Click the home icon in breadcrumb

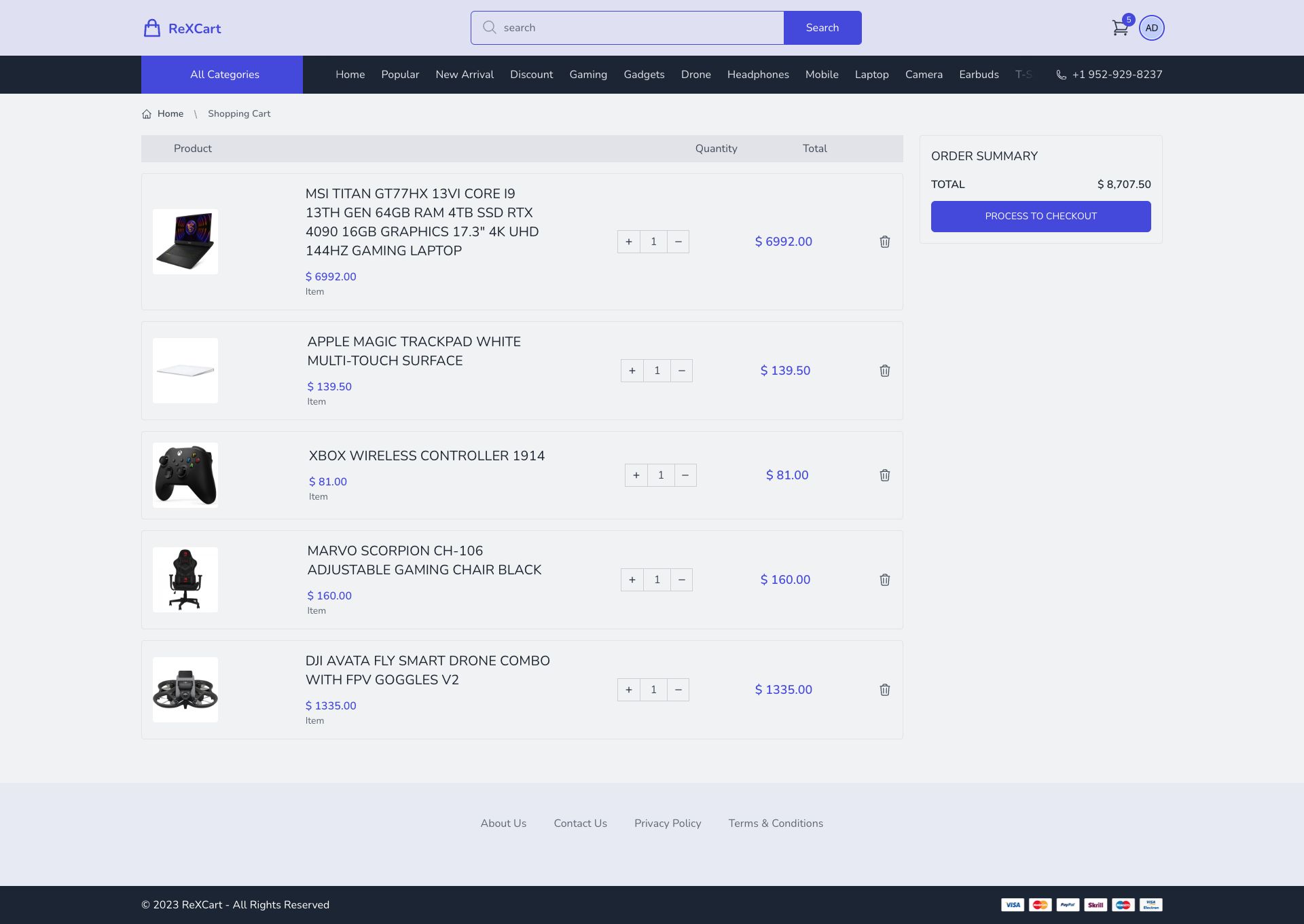pyautogui.click(x=147, y=114)
